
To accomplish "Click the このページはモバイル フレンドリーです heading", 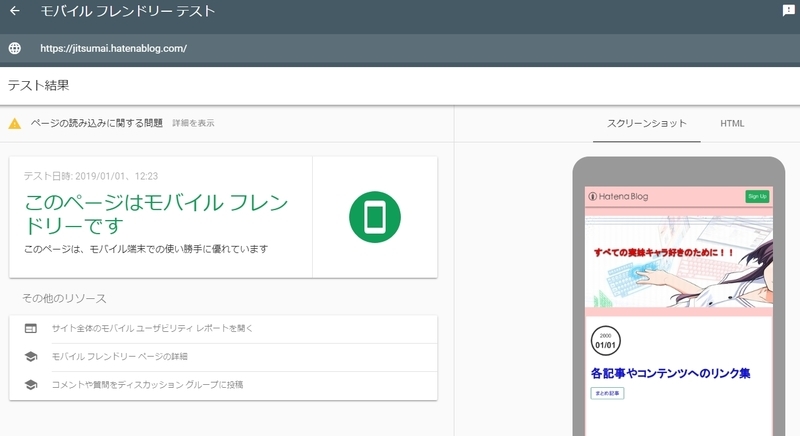I will coord(157,214).
